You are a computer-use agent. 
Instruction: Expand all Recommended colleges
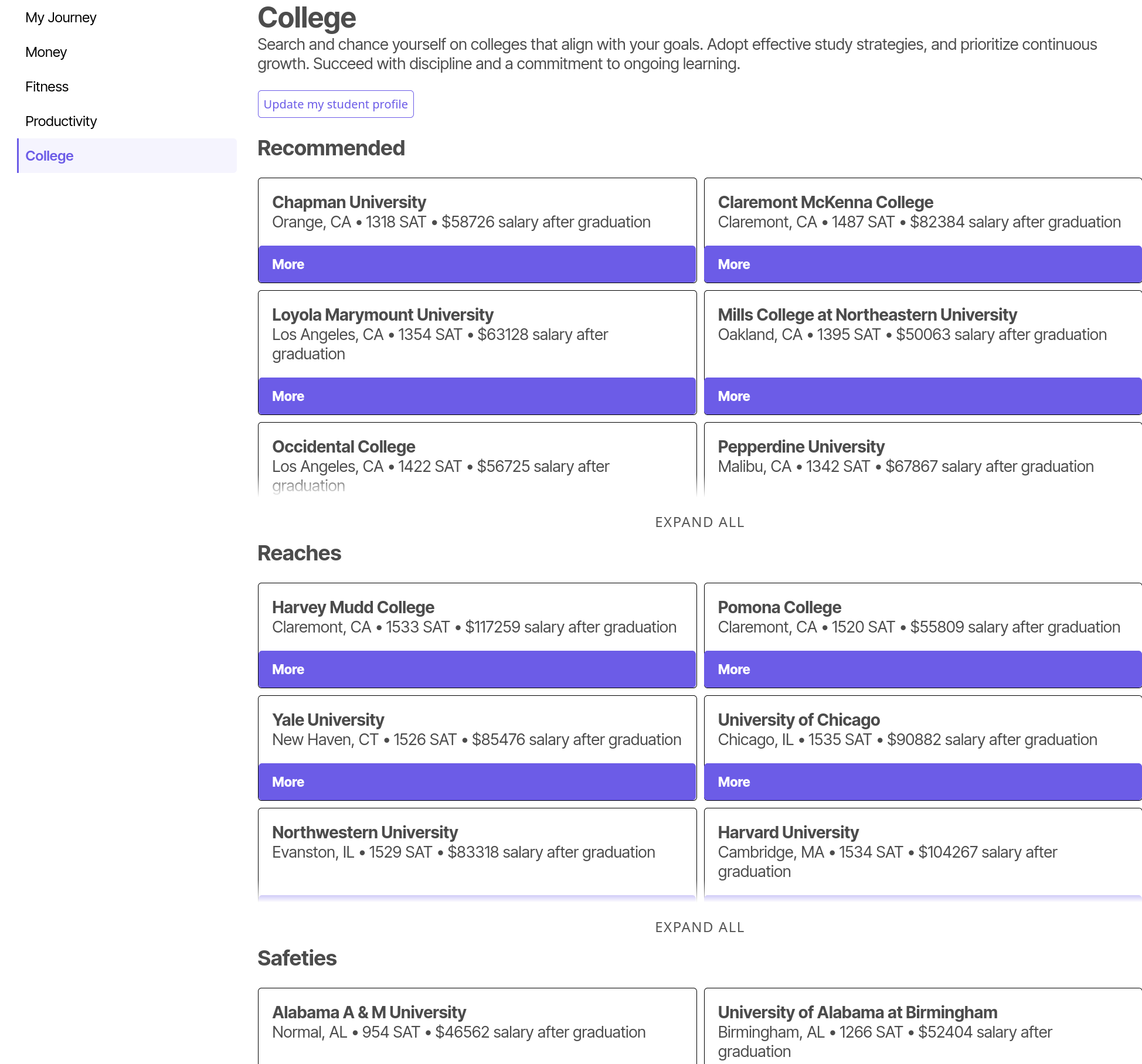click(x=699, y=522)
